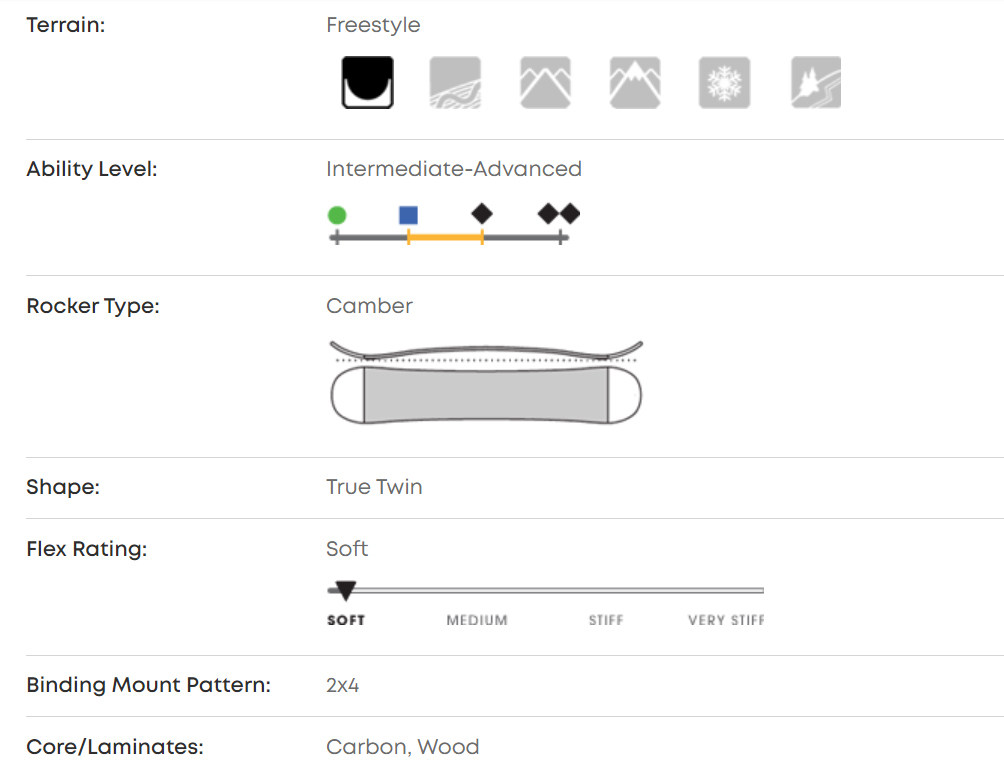1004x765 pixels.
Task: Select the blue square intermediate marker
Action: (x=408, y=215)
